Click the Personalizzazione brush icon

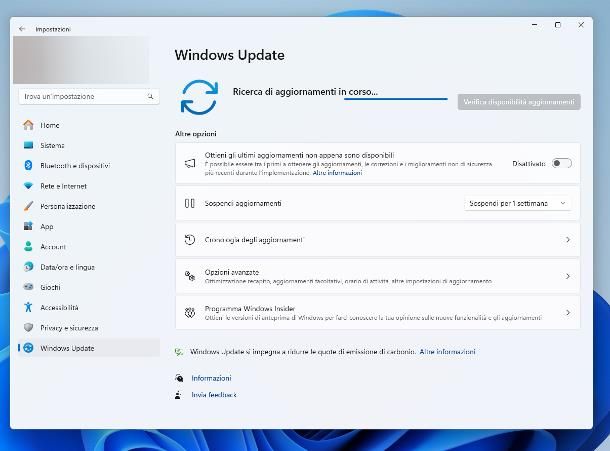coord(28,206)
